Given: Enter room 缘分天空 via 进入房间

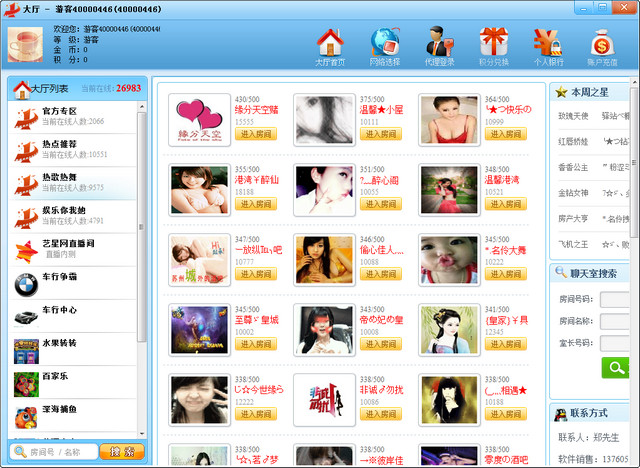Looking at the screenshot, I should [x=256, y=134].
